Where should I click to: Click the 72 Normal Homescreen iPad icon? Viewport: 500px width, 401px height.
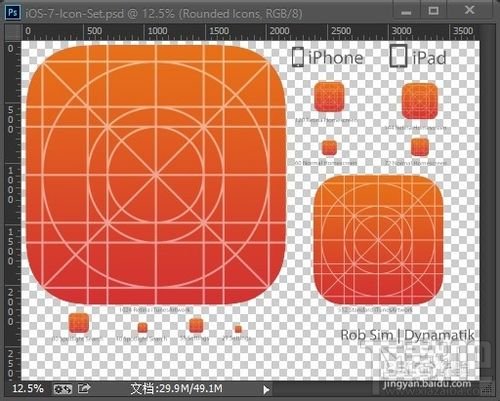(420, 147)
